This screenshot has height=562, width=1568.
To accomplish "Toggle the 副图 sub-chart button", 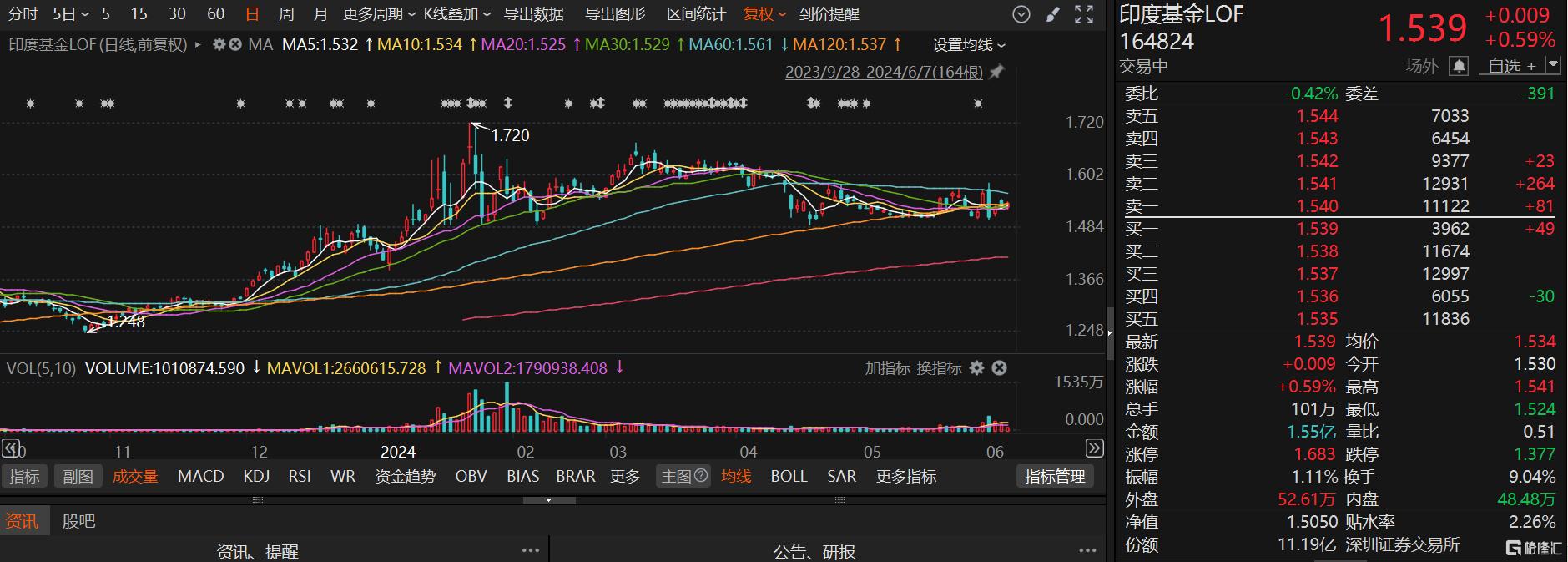I will point(78,476).
